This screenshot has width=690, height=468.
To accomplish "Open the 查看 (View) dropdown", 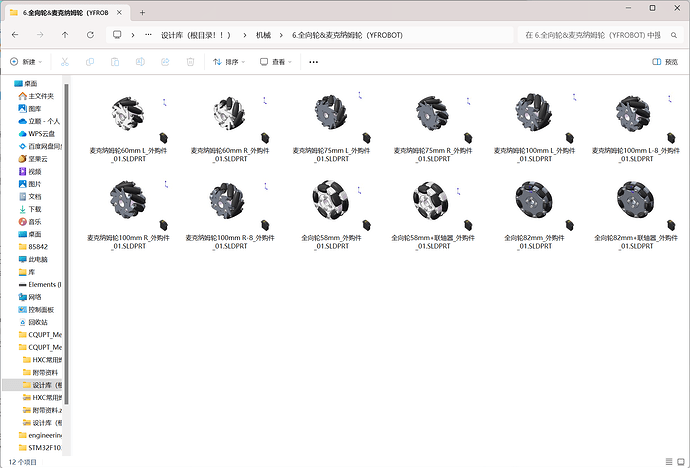I will tap(275, 62).
